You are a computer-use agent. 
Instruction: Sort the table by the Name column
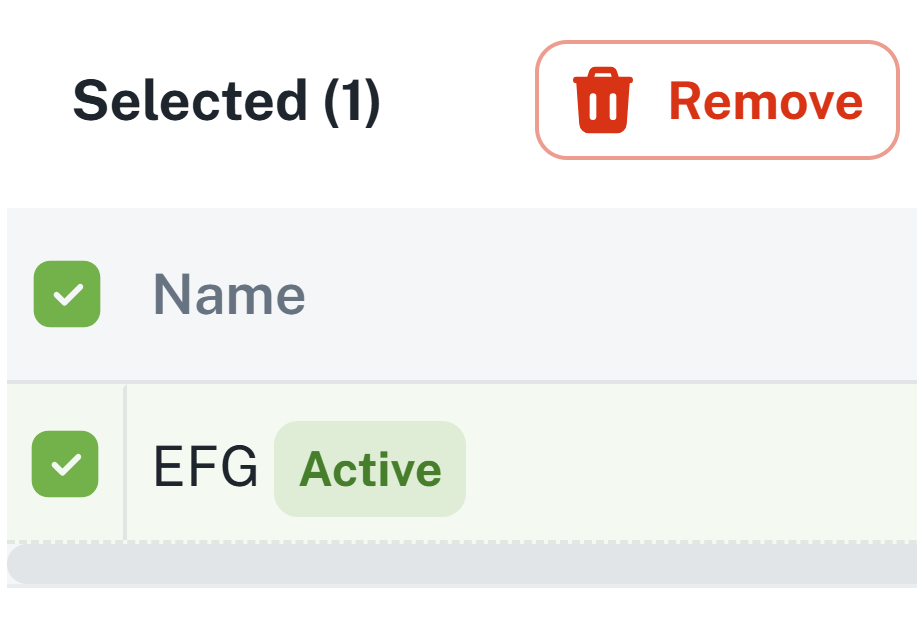click(229, 295)
